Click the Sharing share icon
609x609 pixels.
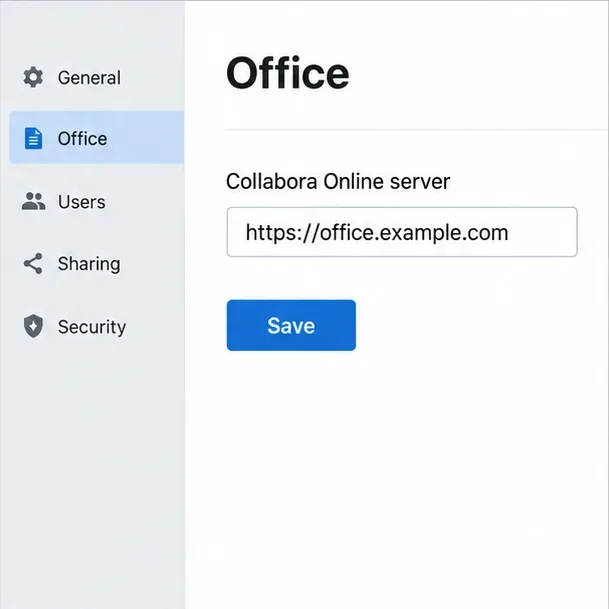(33, 264)
